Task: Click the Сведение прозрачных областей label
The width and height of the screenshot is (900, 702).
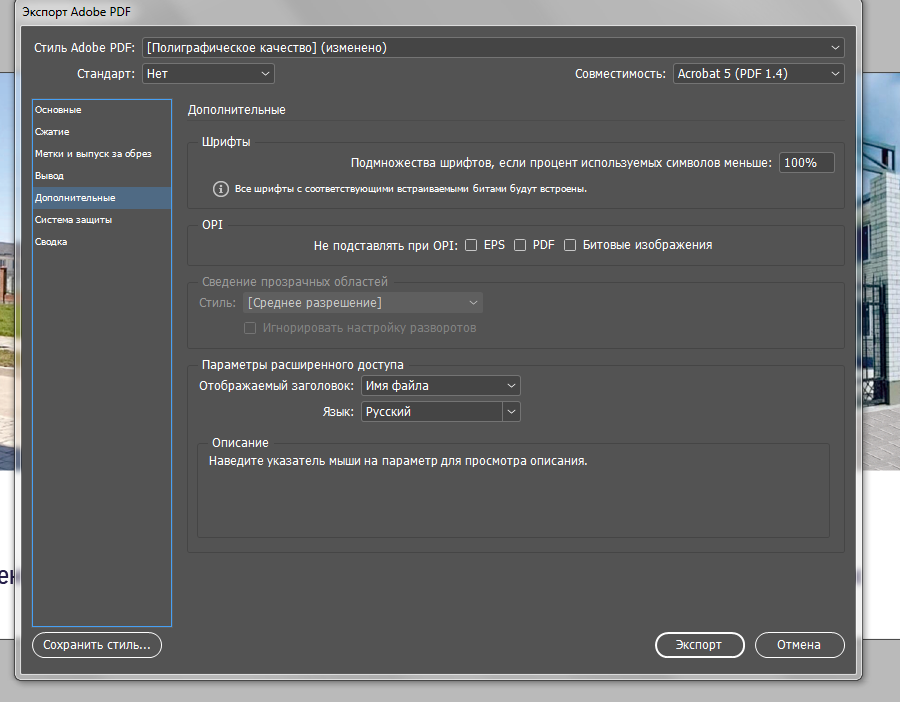Action: (x=294, y=282)
